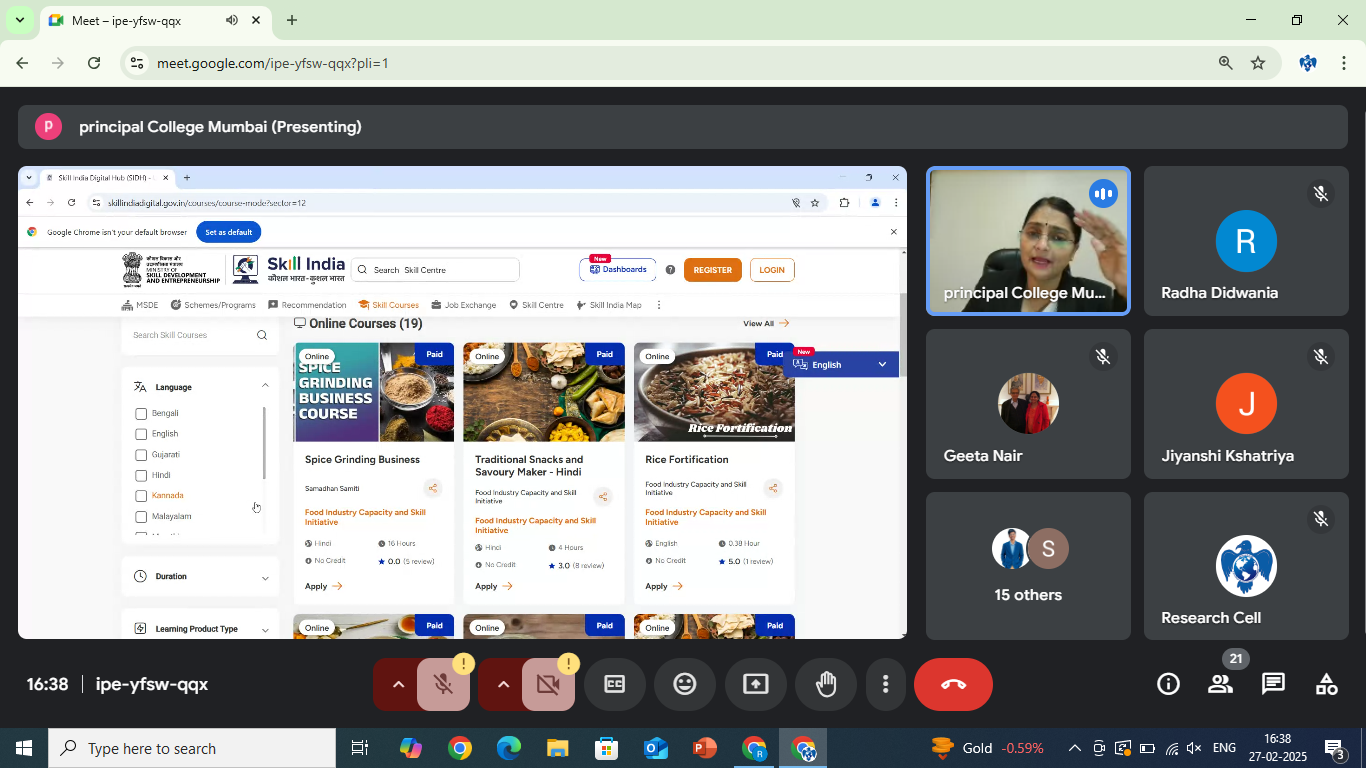1366x768 pixels.
Task: Open a new browser tab
Action: coord(292,20)
